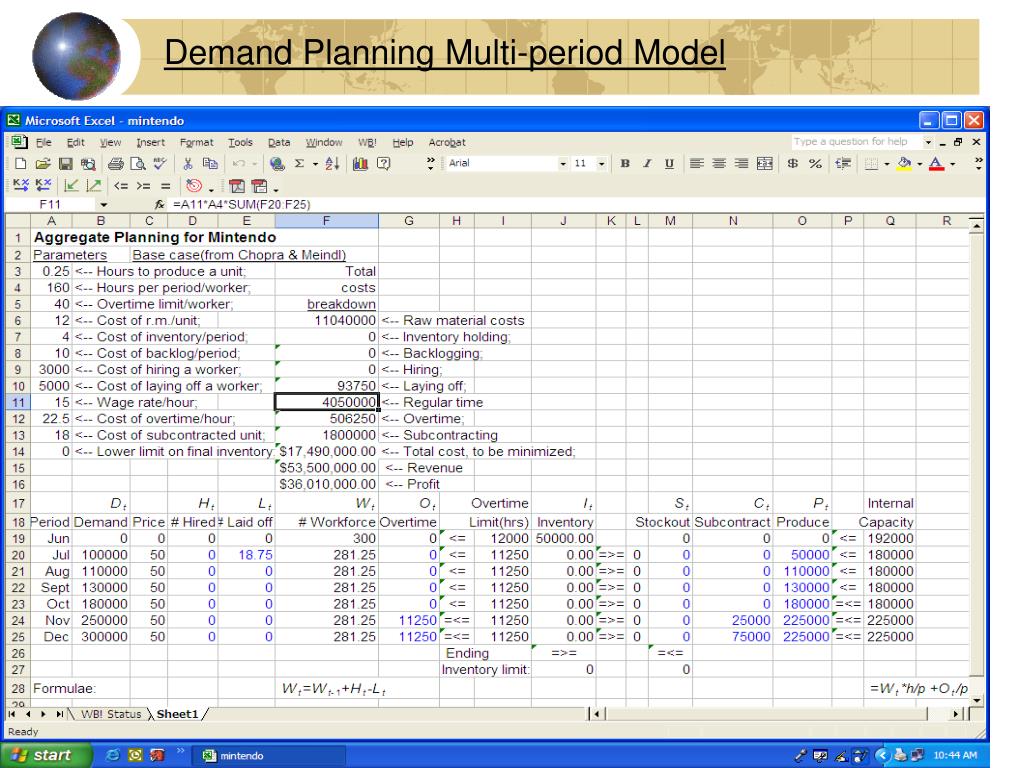Toggle center text alignment
This screenshot has height=768, width=1024.
tap(719, 163)
